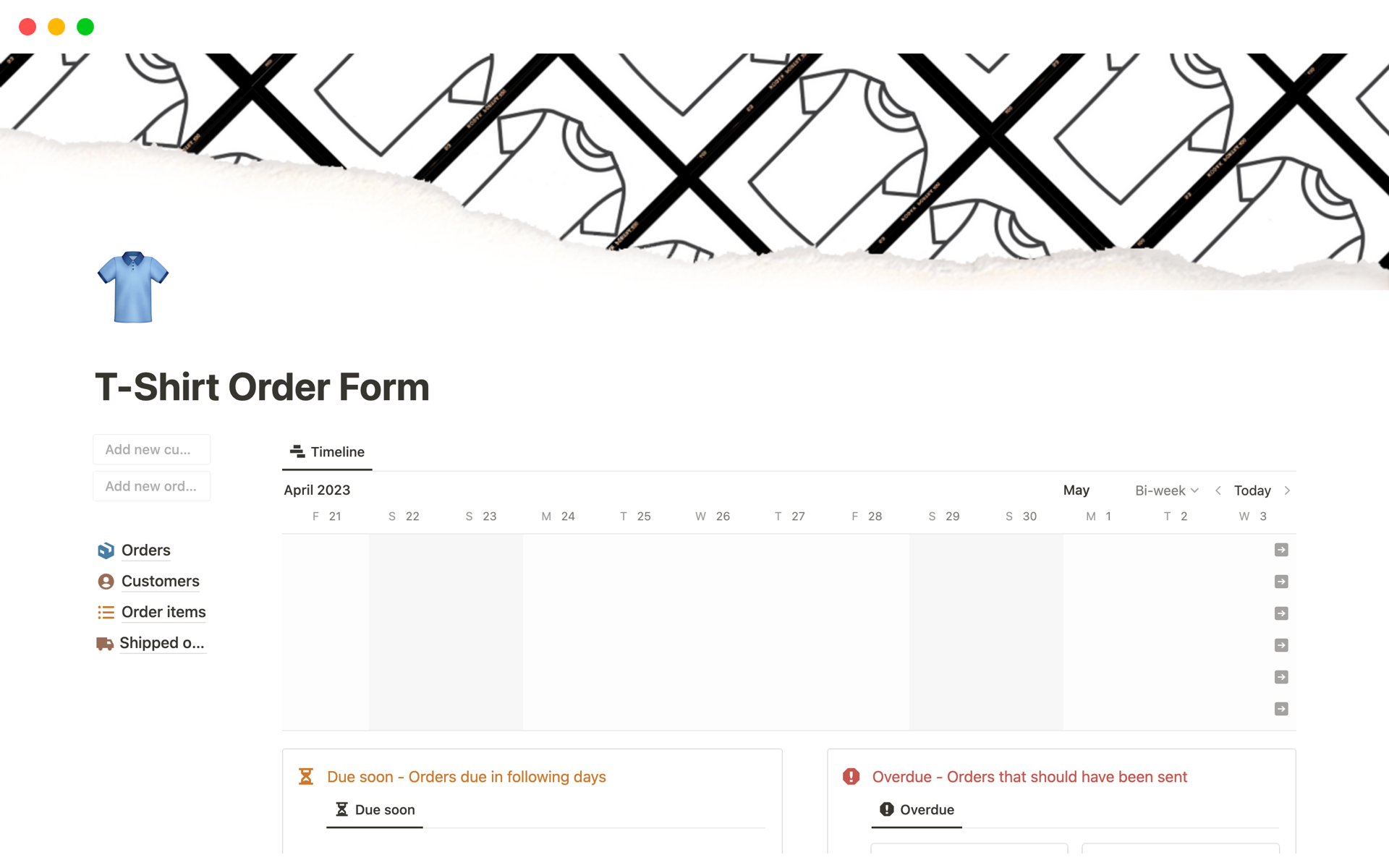Click the backward navigation arrow
Viewport: 1389px width, 868px height.
coord(1218,490)
